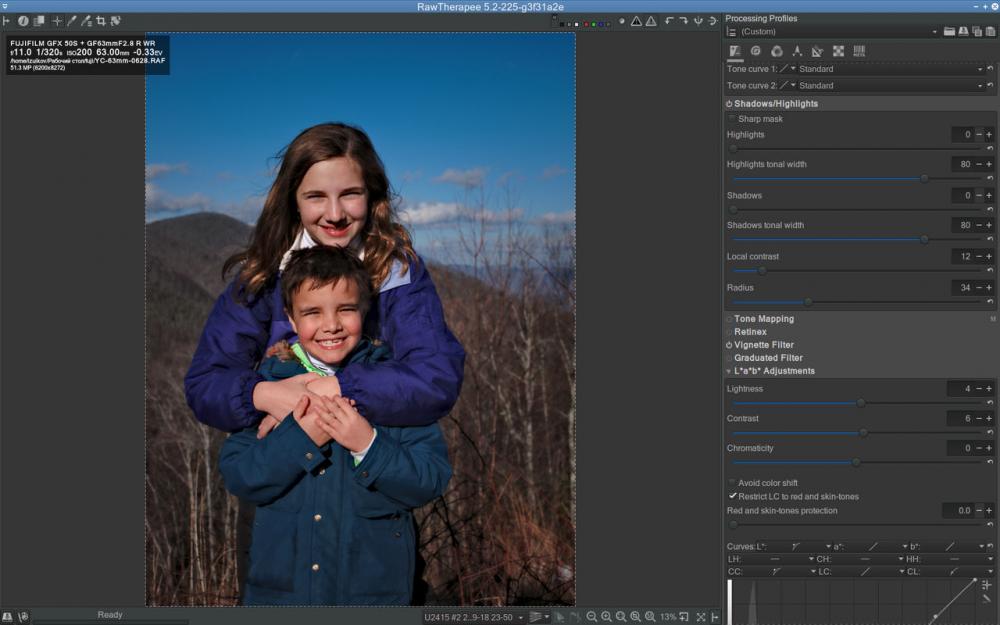The width and height of the screenshot is (1000, 625).
Task: Increase Local contrast with plus button
Action: [x=989, y=256]
